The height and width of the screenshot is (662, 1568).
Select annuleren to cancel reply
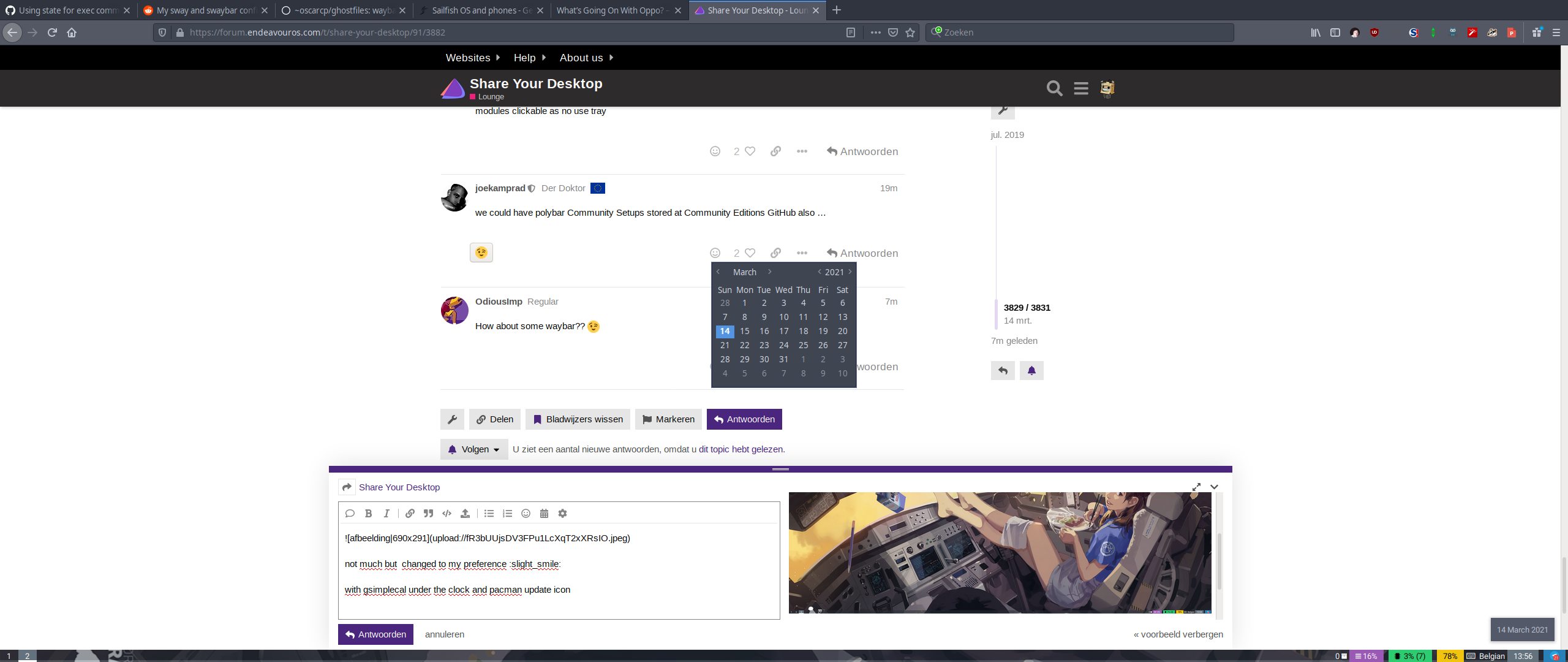point(444,634)
